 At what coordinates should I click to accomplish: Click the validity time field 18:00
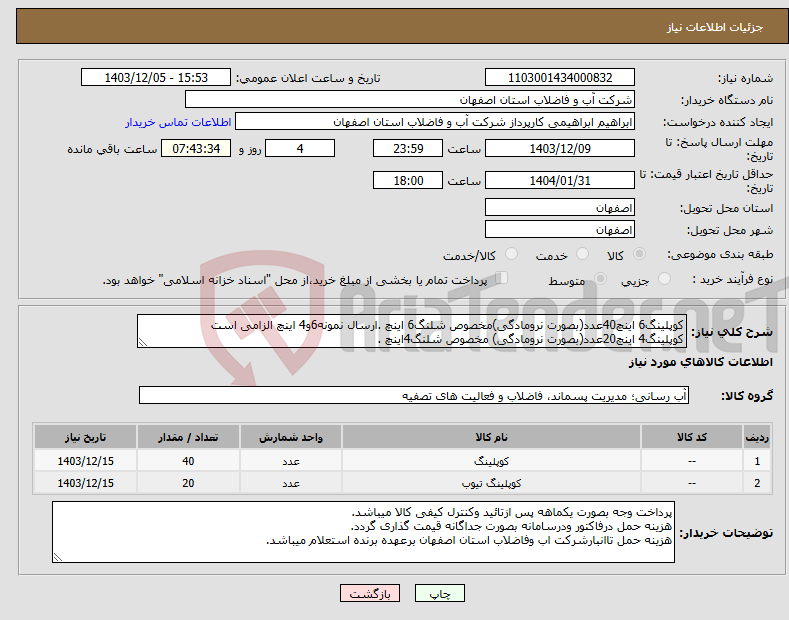pyautogui.click(x=408, y=180)
